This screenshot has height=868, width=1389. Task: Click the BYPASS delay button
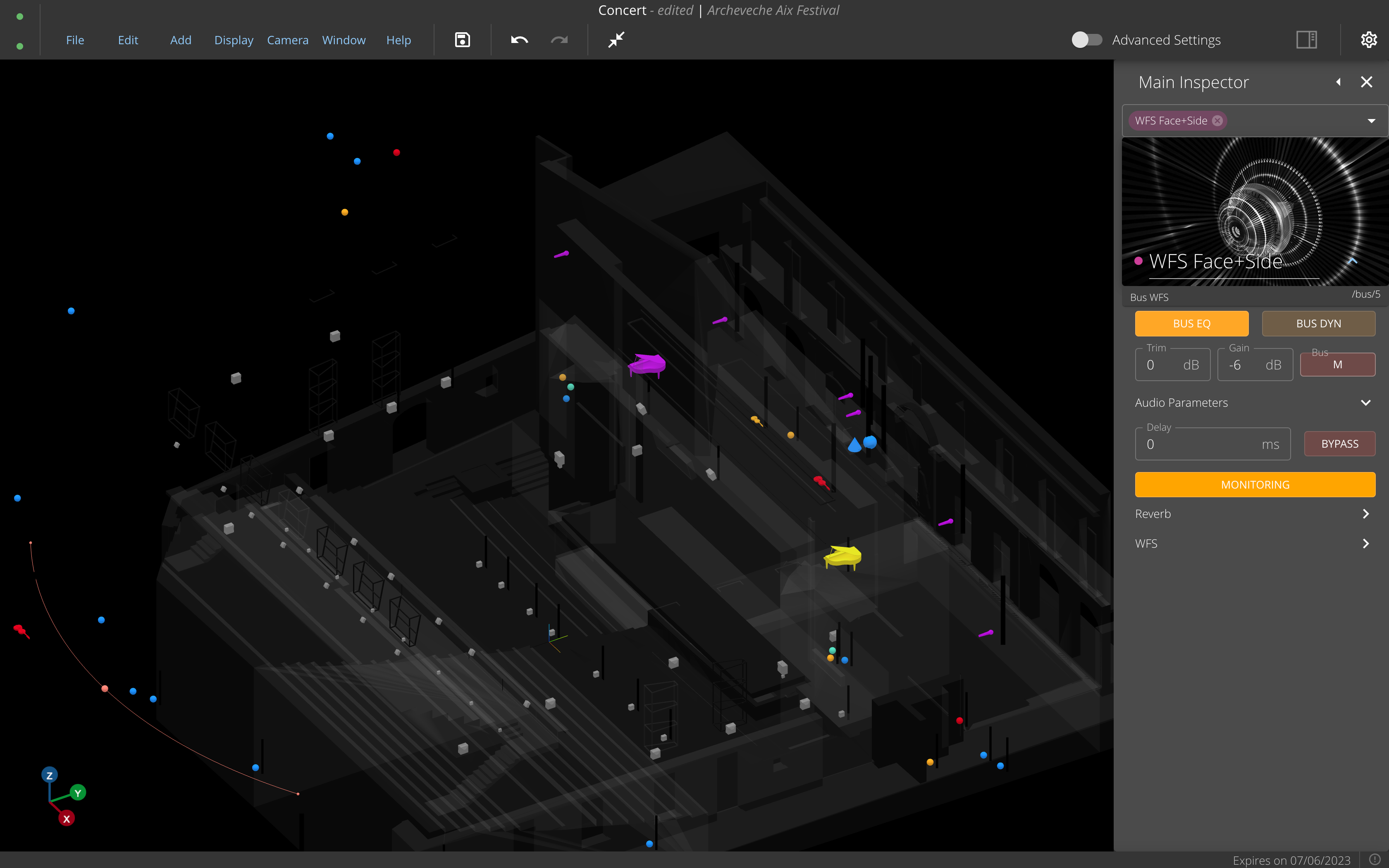(1339, 444)
